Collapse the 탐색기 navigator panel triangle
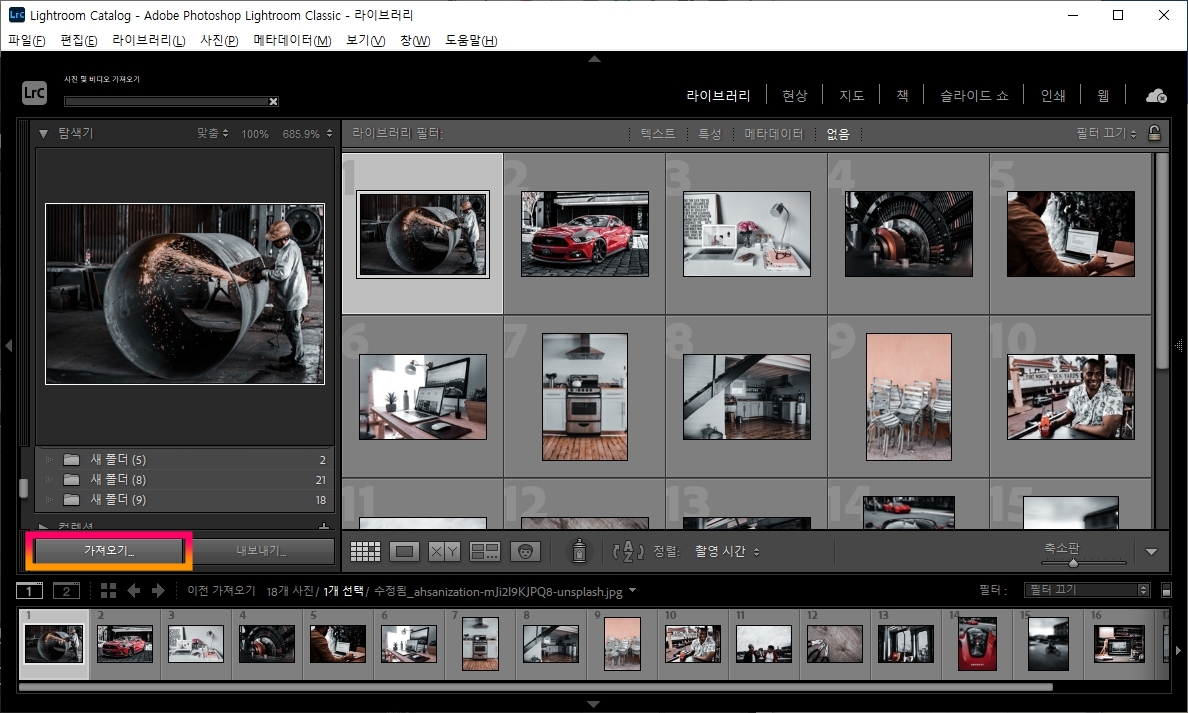1188x713 pixels. pos(43,134)
